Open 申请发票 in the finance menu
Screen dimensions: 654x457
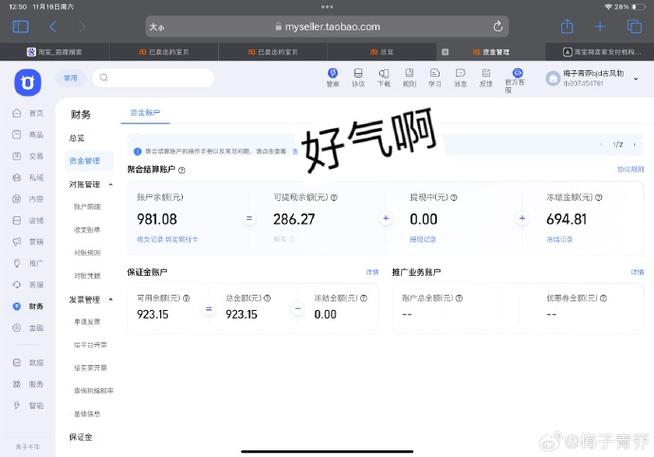(87, 321)
